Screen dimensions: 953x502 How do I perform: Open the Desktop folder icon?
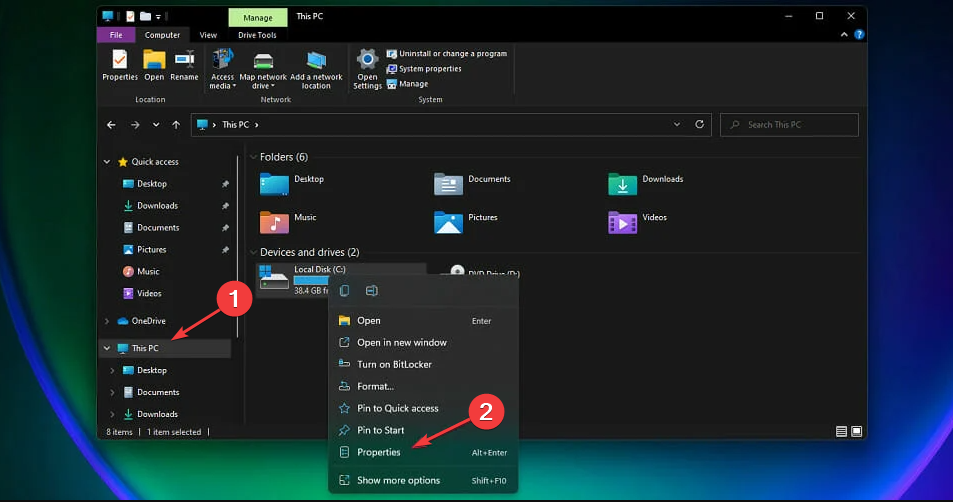(x=274, y=184)
